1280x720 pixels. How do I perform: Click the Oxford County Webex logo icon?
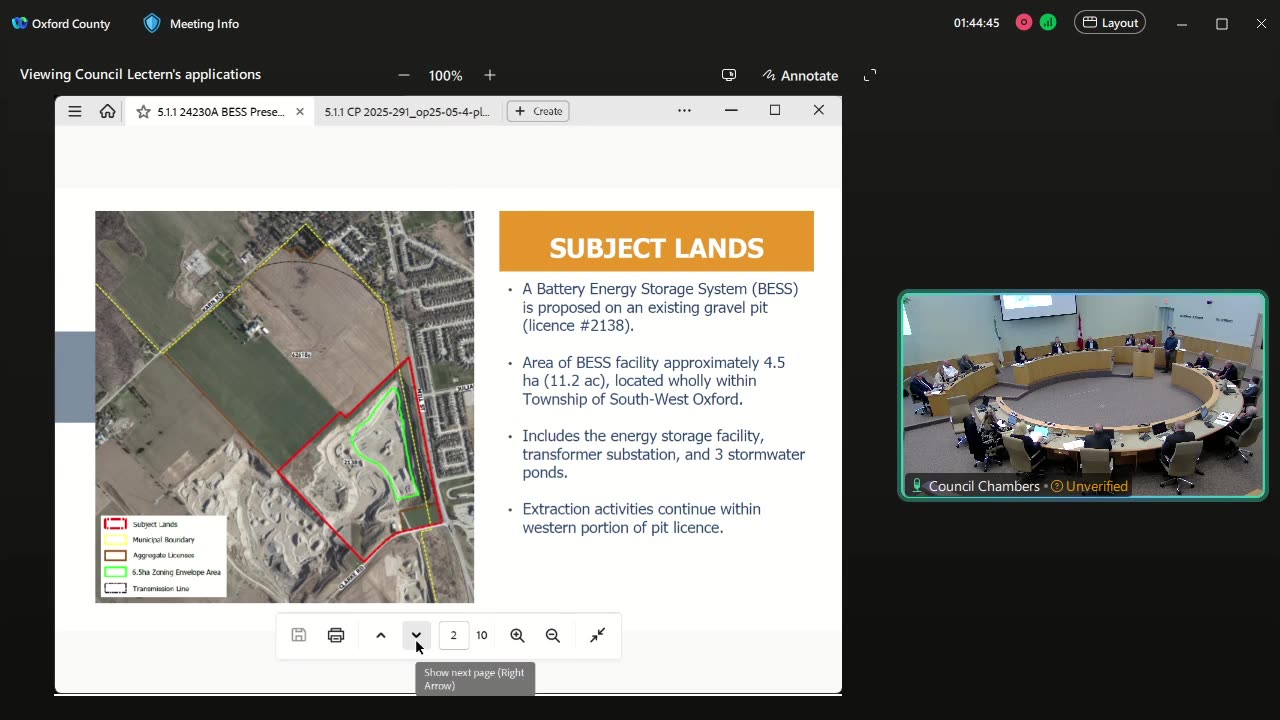(19, 23)
